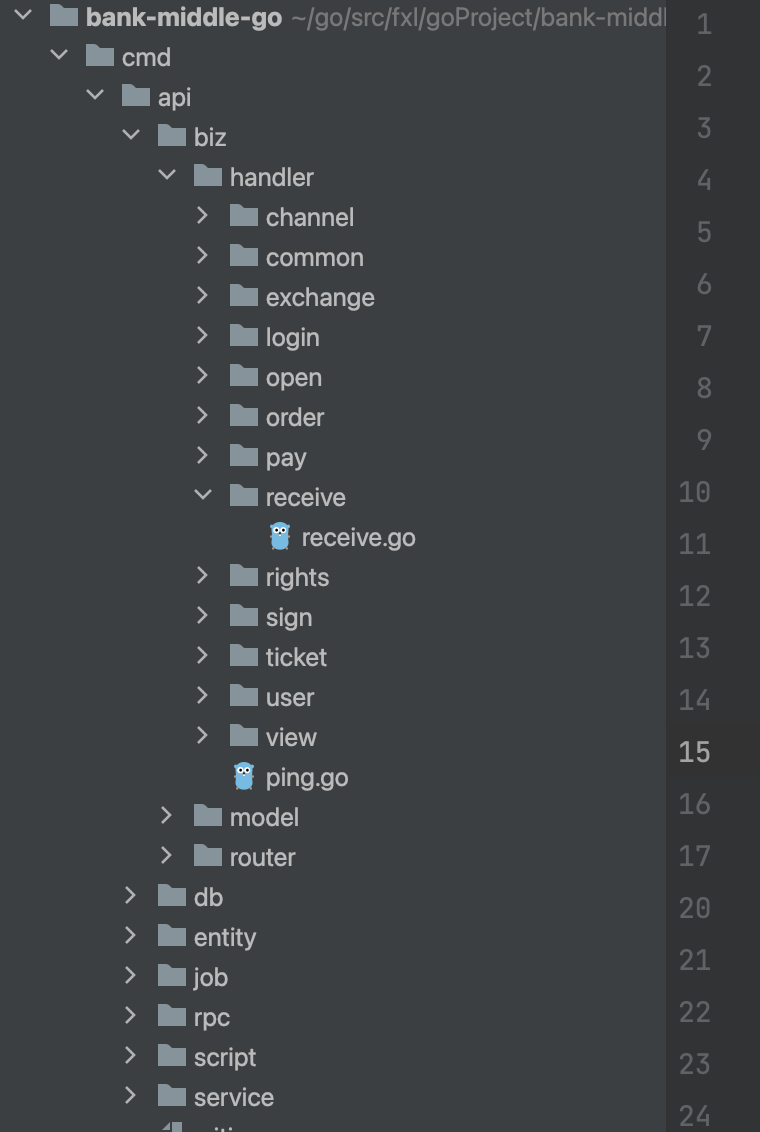Click line number 15 in the gutter
Viewport: 760px width, 1132px height.
[695, 751]
